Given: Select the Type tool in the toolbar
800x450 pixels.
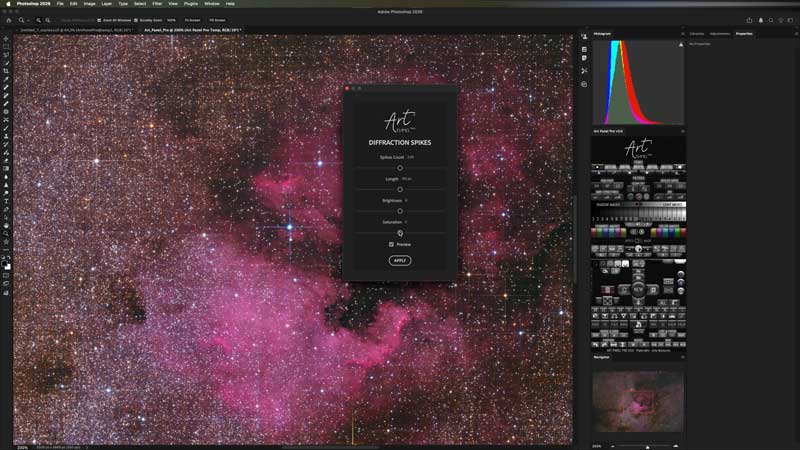Looking at the screenshot, I should pyautogui.click(x=6, y=201).
